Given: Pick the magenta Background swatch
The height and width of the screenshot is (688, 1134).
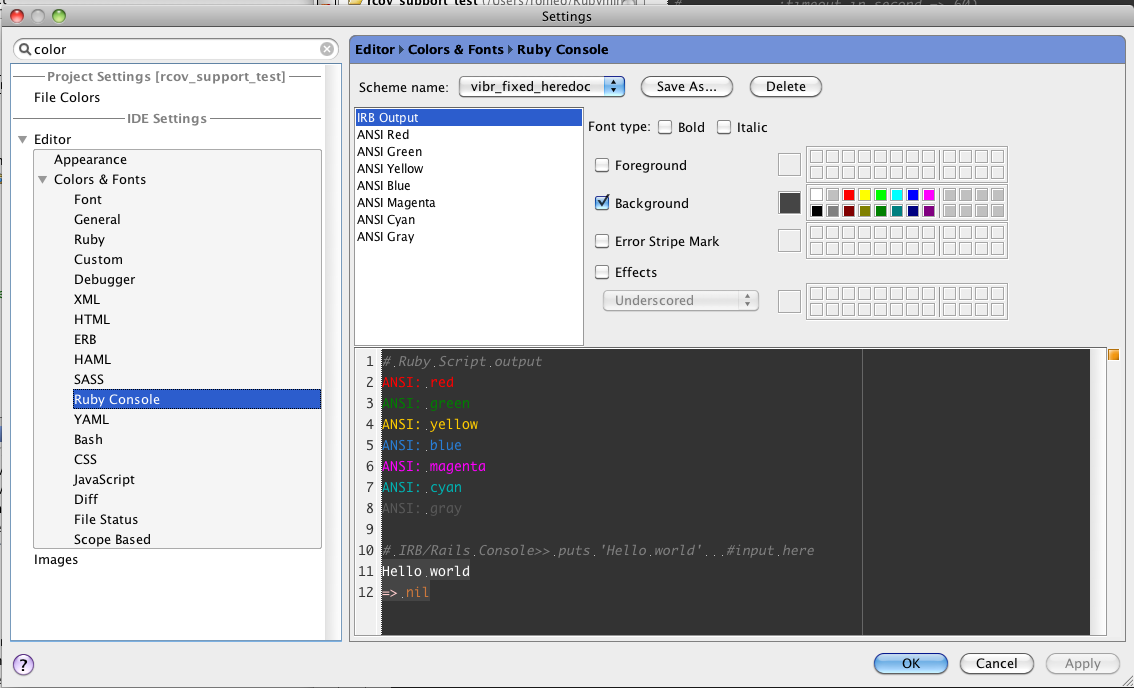Looking at the screenshot, I should (929, 195).
